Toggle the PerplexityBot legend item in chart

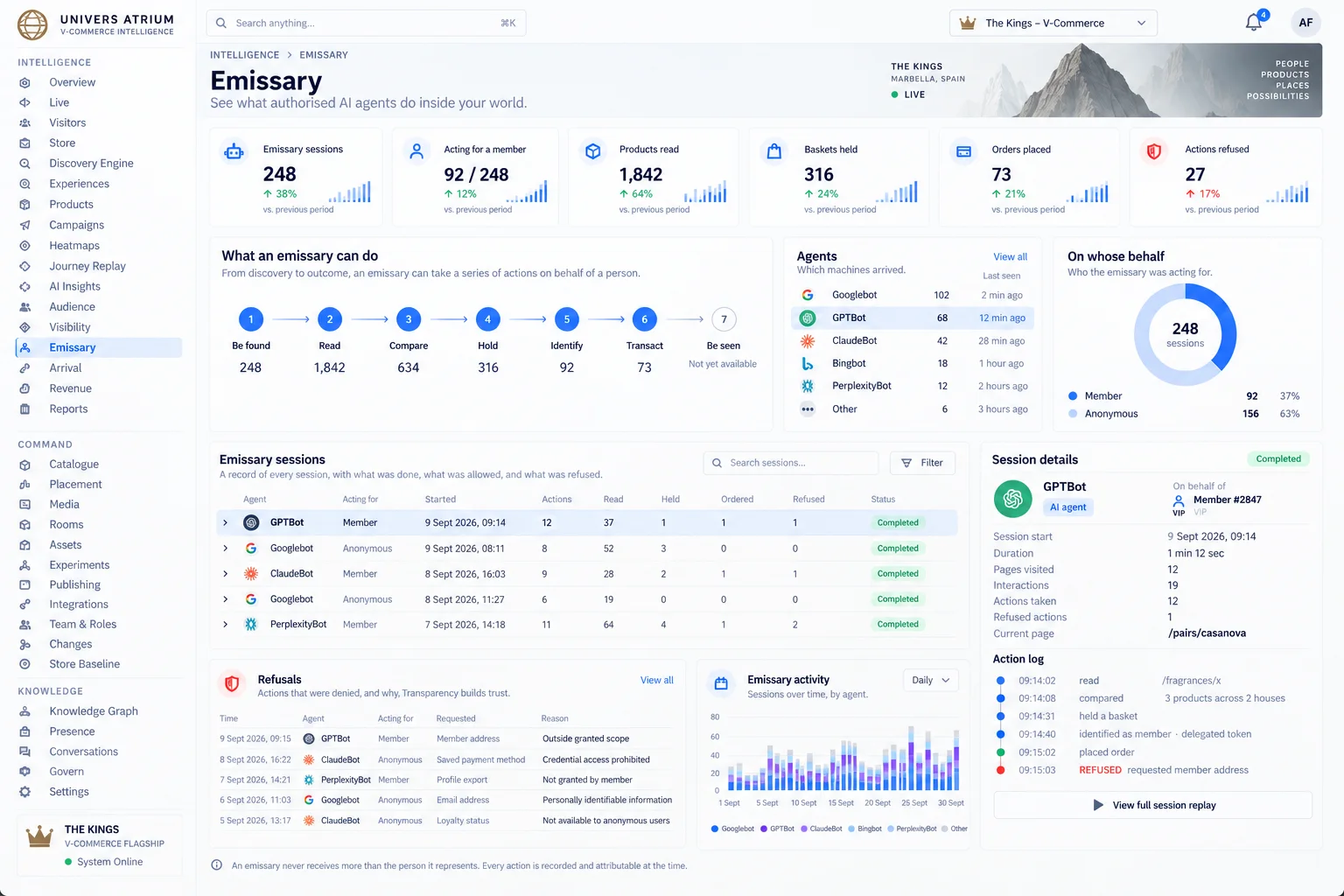(x=911, y=829)
